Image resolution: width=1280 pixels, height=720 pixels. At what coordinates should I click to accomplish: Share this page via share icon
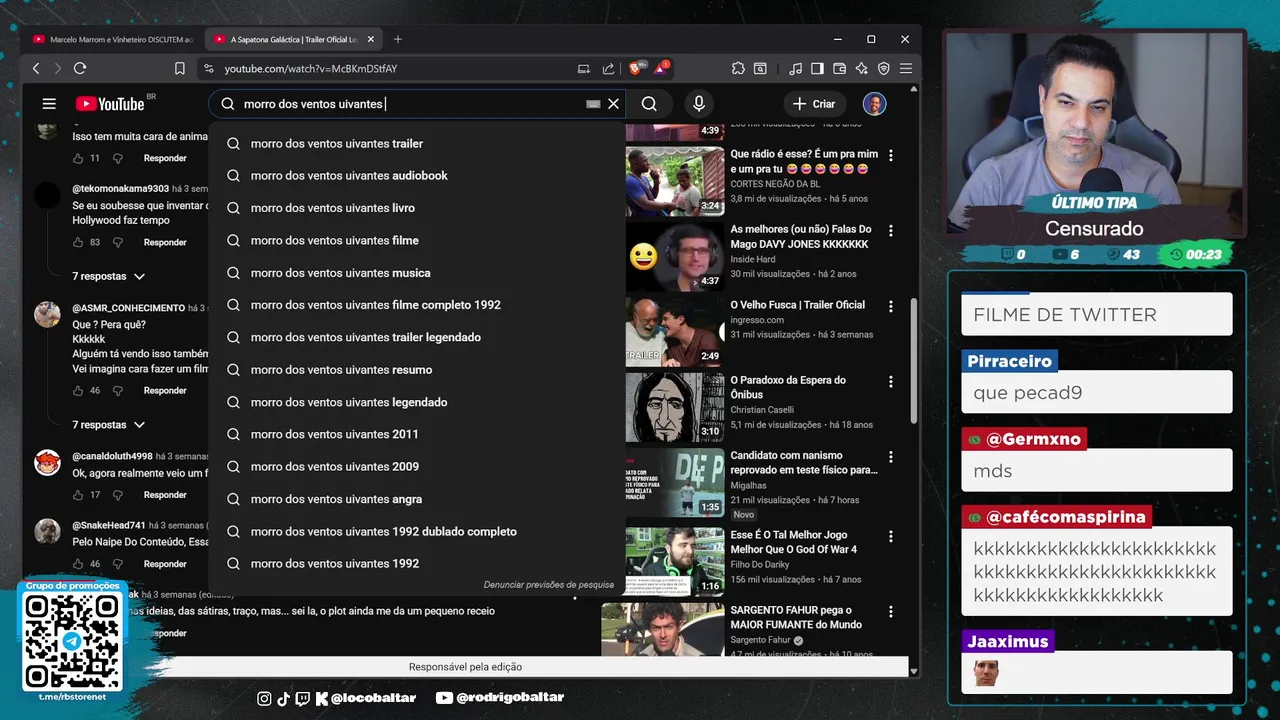coord(608,68)
